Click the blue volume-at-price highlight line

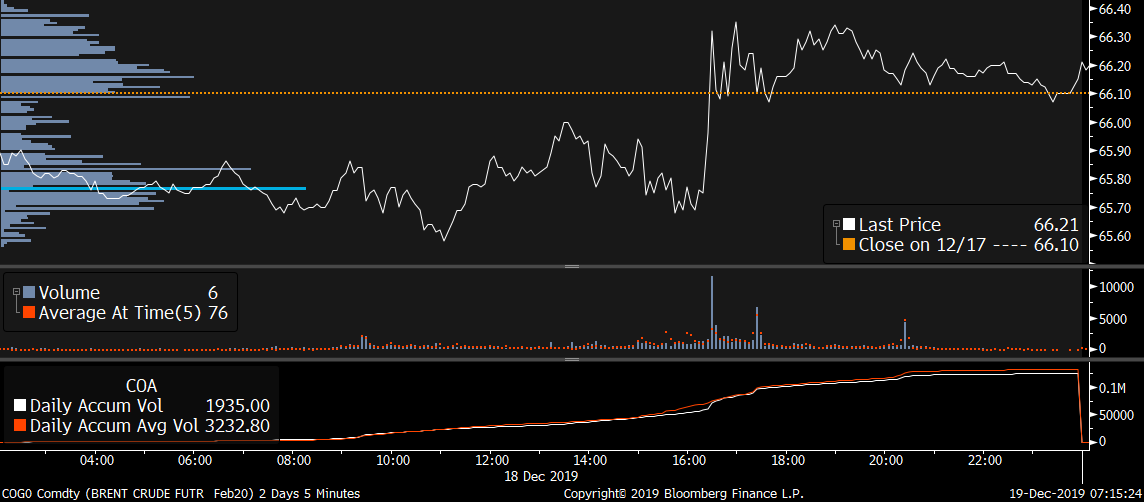[153, 188]
